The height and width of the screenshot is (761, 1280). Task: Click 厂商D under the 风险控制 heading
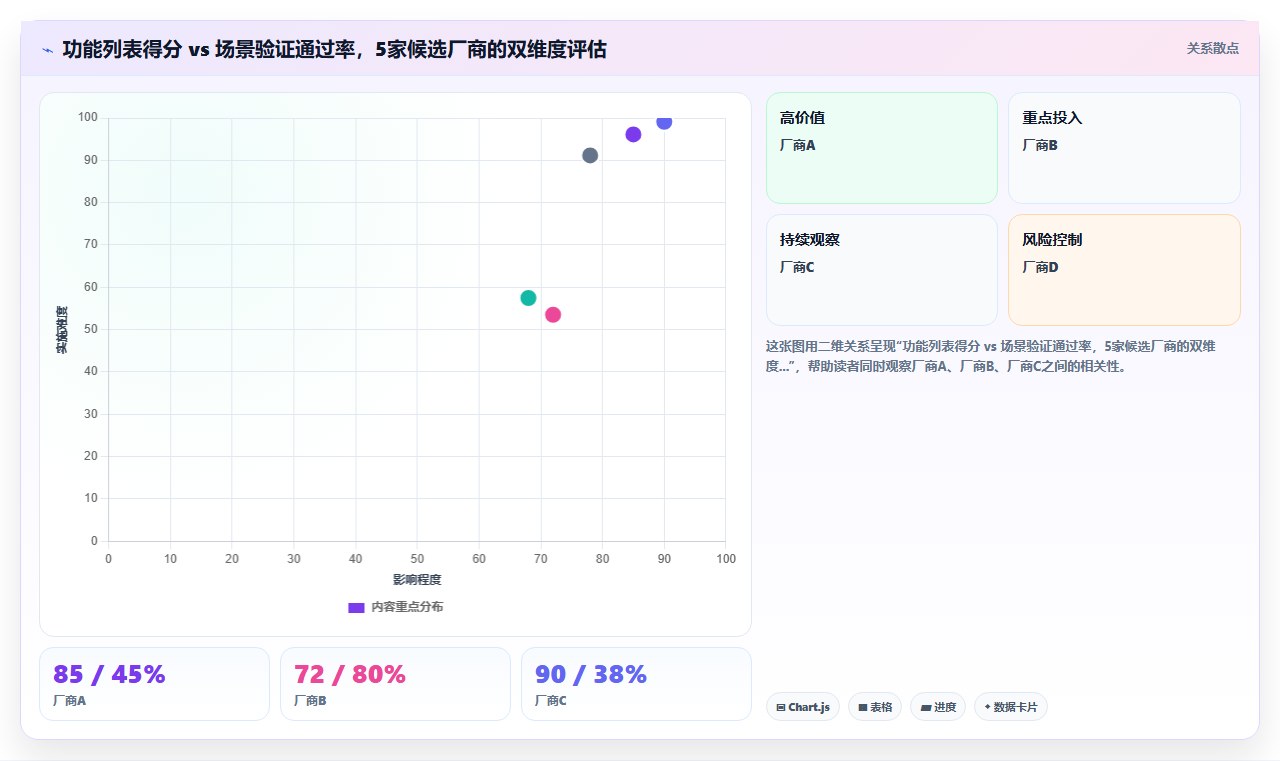[x=1040, y=267]
